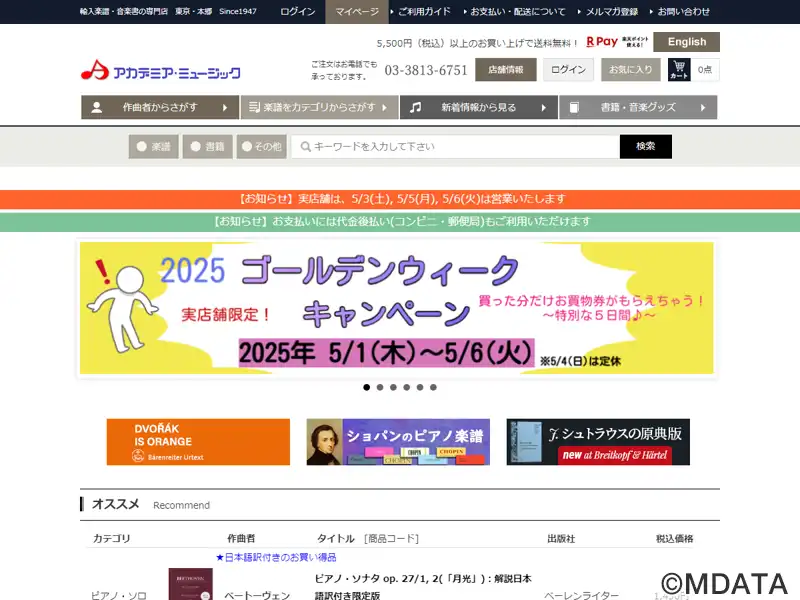The image size is (800, 600).
Task: Open ご利用ガイド menu item
Action: (x=424, y=12)
